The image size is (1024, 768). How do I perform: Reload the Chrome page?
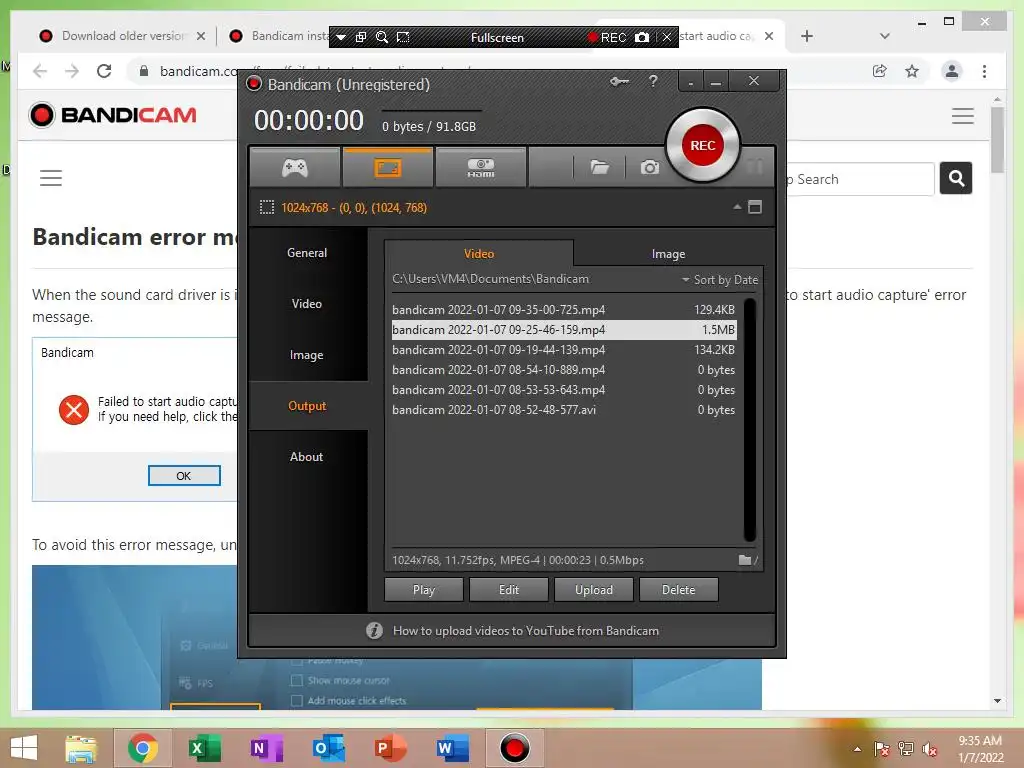click(104, 71)
